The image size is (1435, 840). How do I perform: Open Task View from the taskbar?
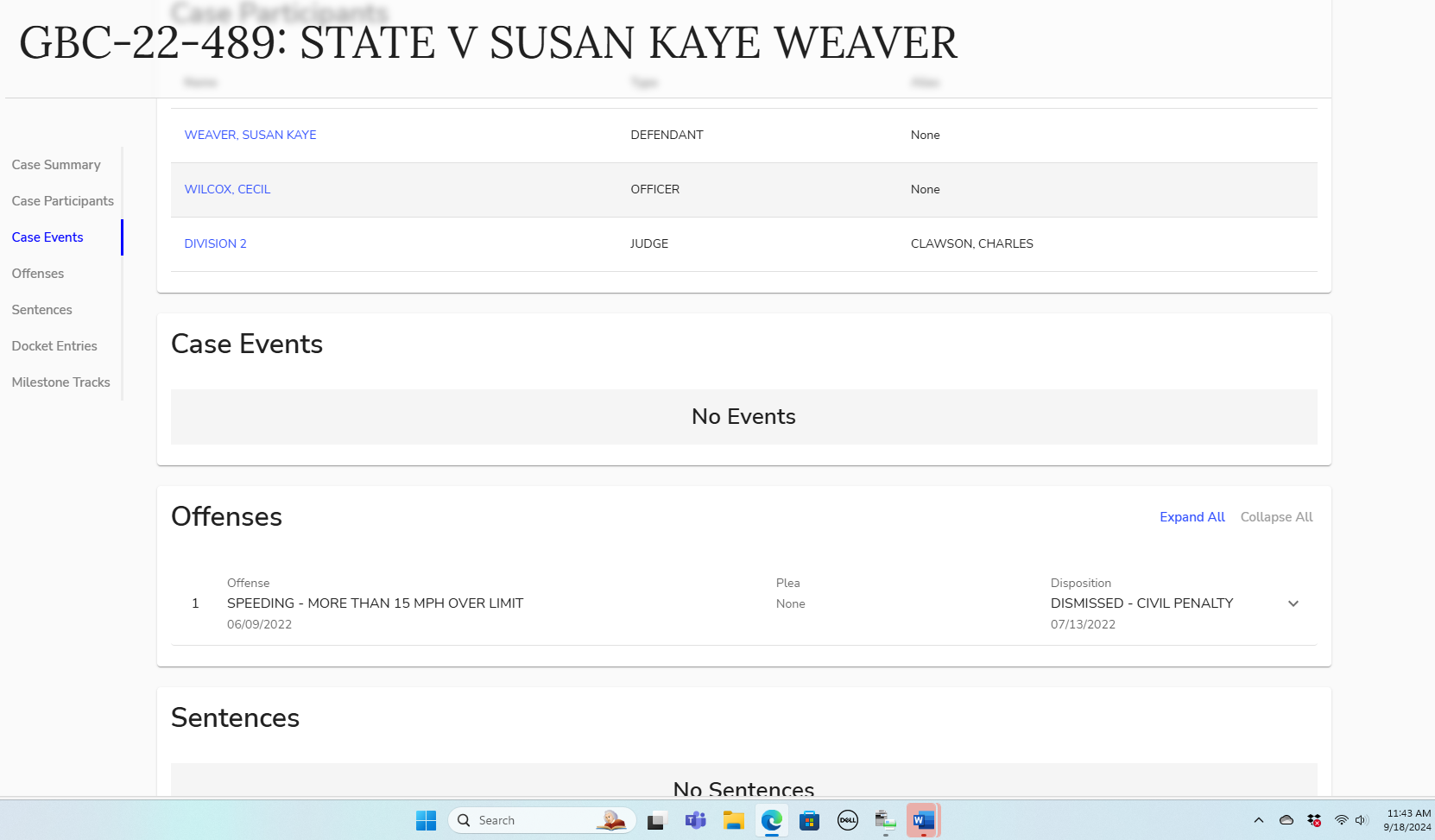click(656, 820)
